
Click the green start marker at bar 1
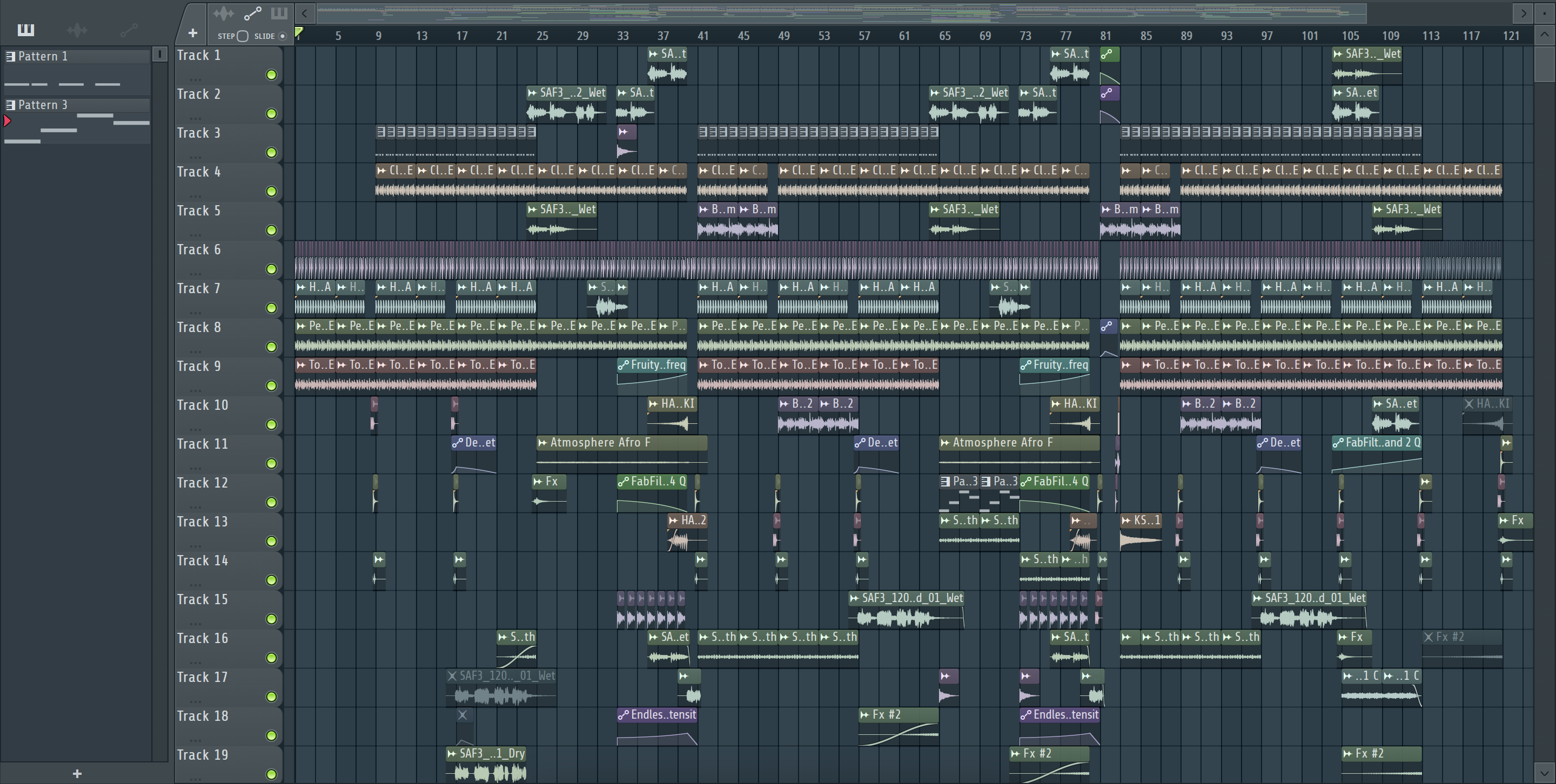pyautogui.click(x=298, y=32)
